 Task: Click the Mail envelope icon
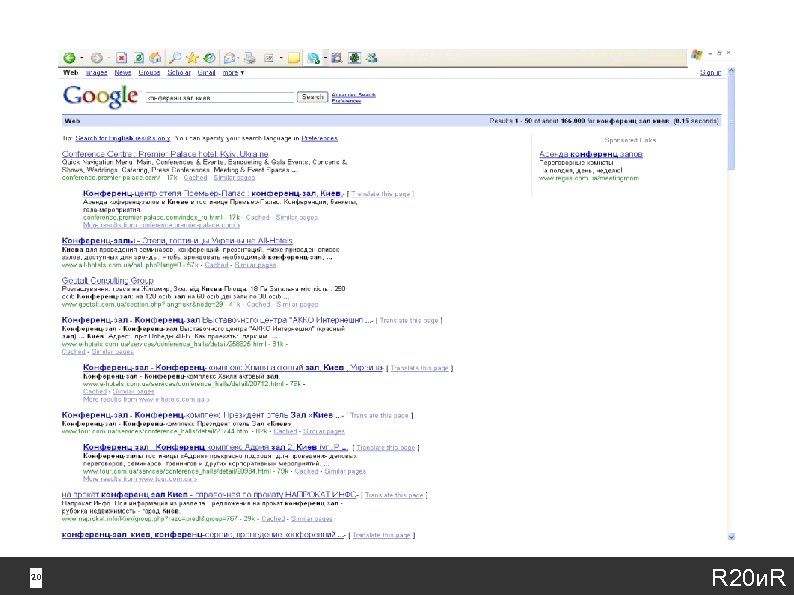(229, 58)
